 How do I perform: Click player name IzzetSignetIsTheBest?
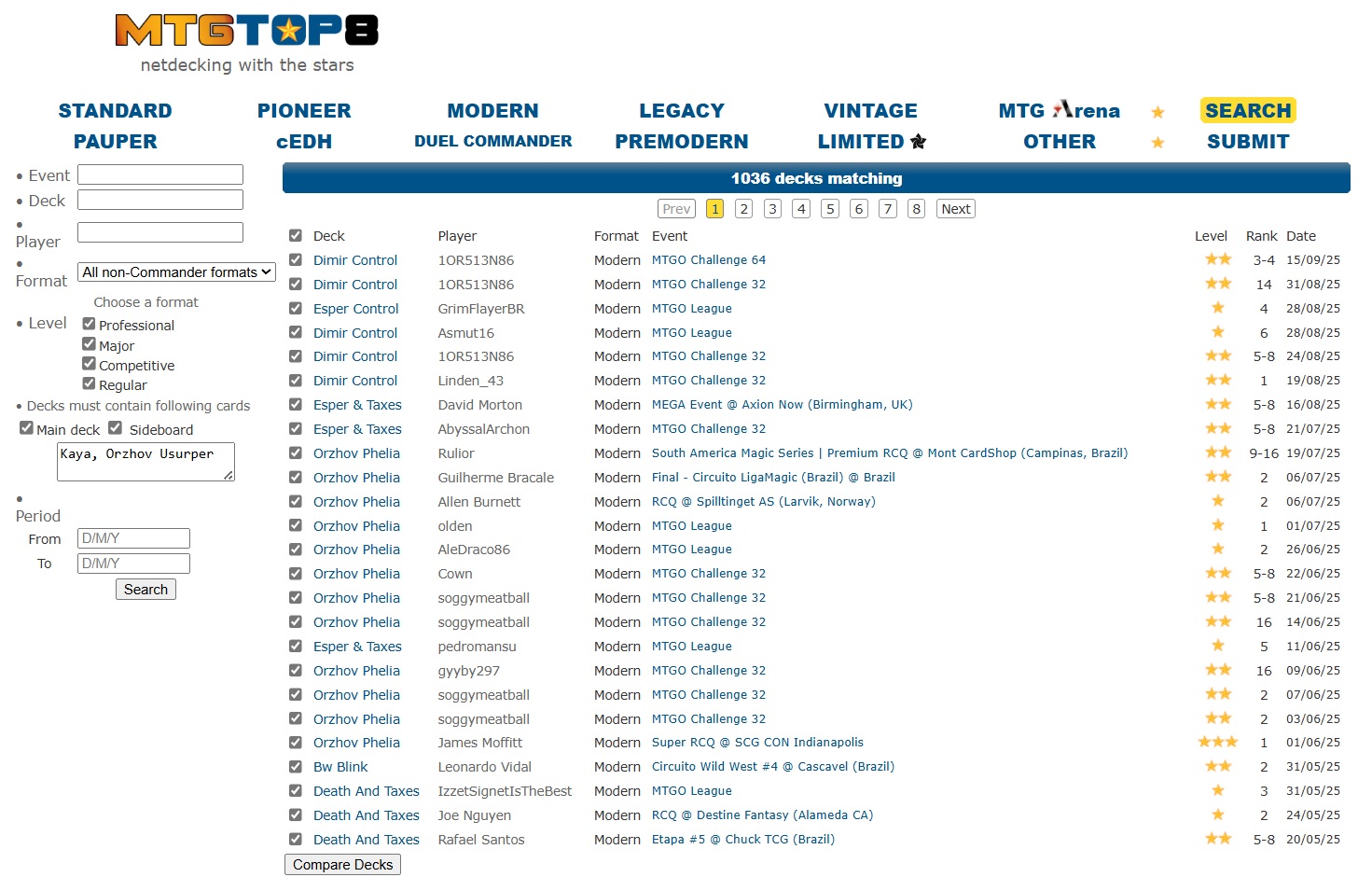[505, 791]
